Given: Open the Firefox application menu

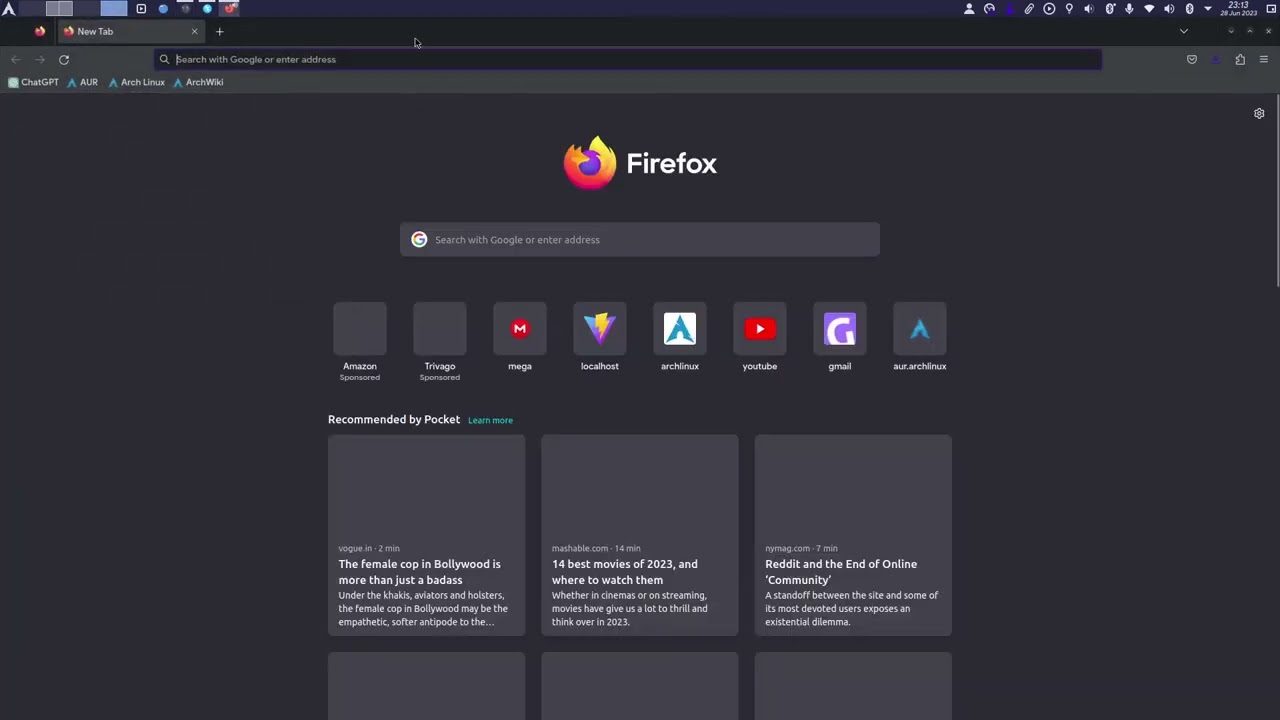Looking at the screenshot, I should pos(1264,59).
